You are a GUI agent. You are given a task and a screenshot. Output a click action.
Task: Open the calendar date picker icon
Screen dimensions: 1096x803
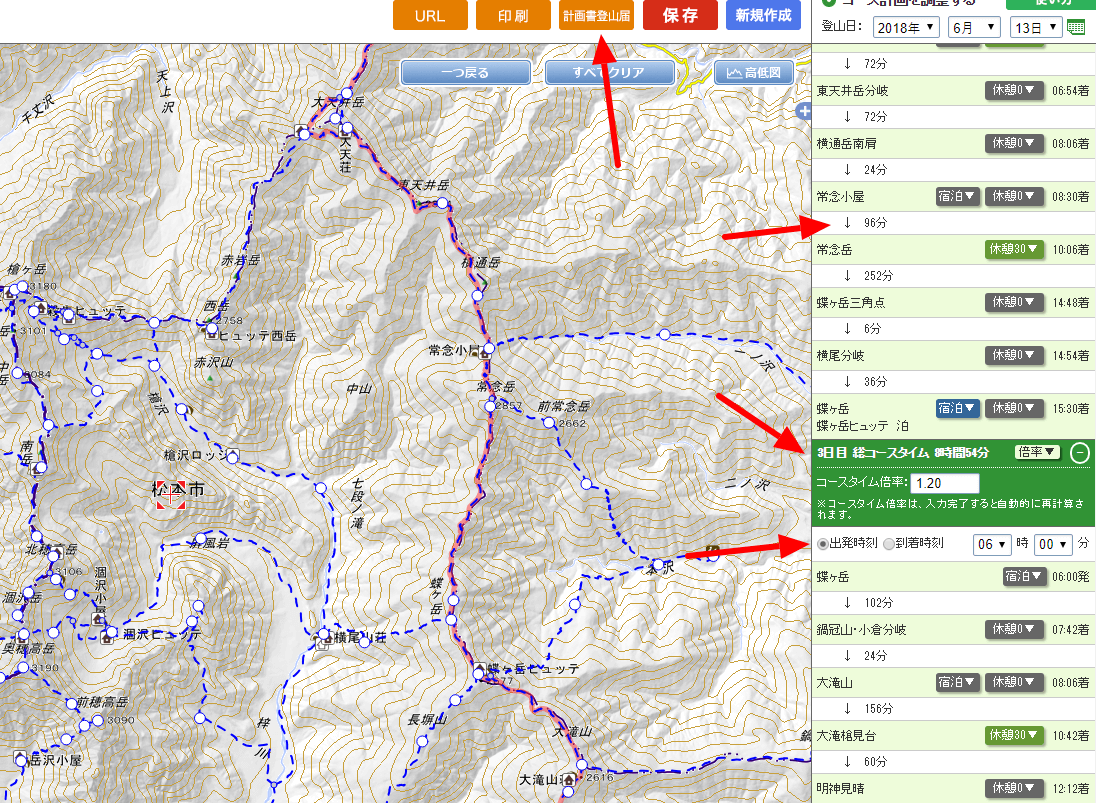pos(1076,27)
